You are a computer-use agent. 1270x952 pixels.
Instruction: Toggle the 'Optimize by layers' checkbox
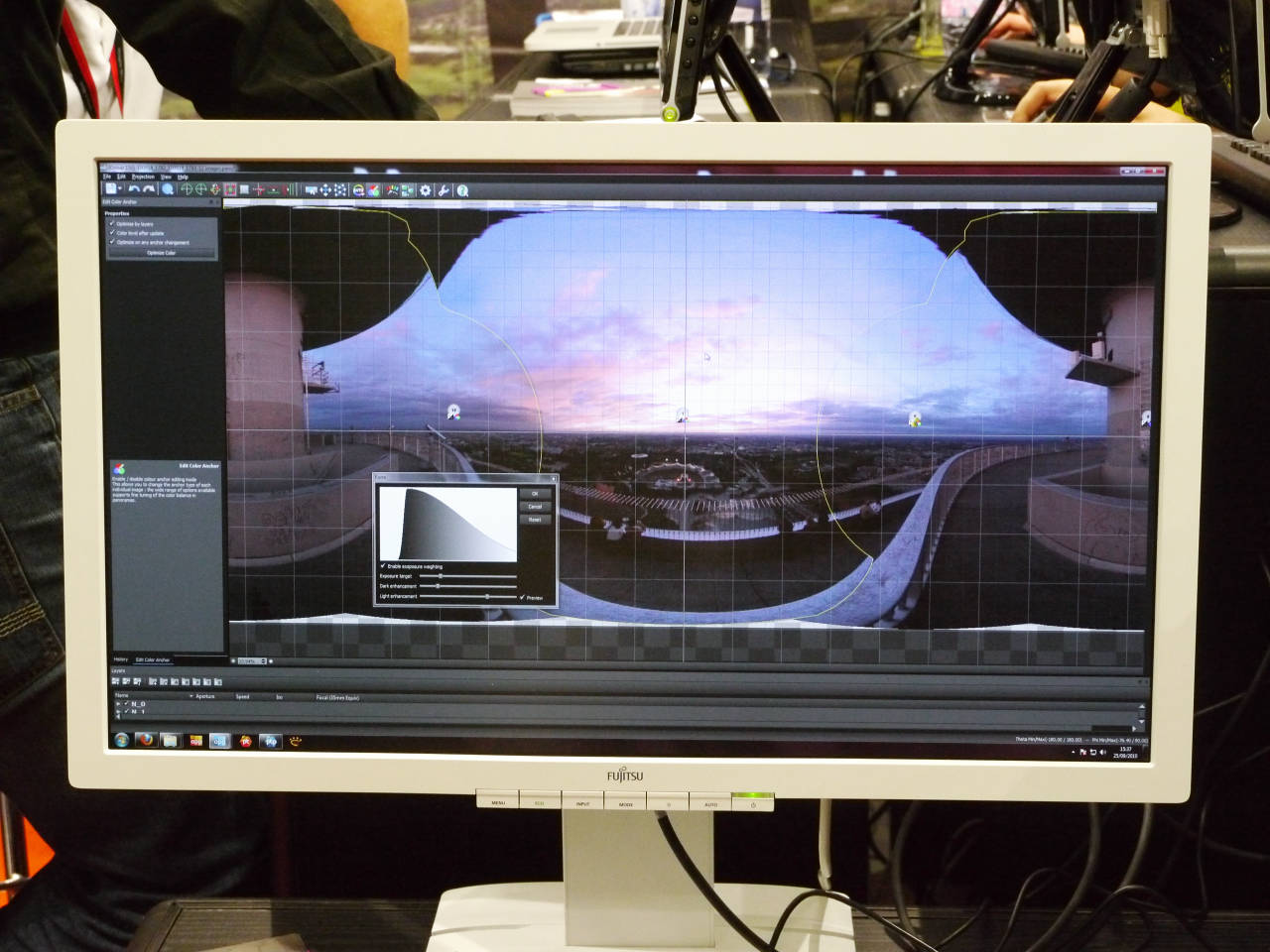click(112, 224)
